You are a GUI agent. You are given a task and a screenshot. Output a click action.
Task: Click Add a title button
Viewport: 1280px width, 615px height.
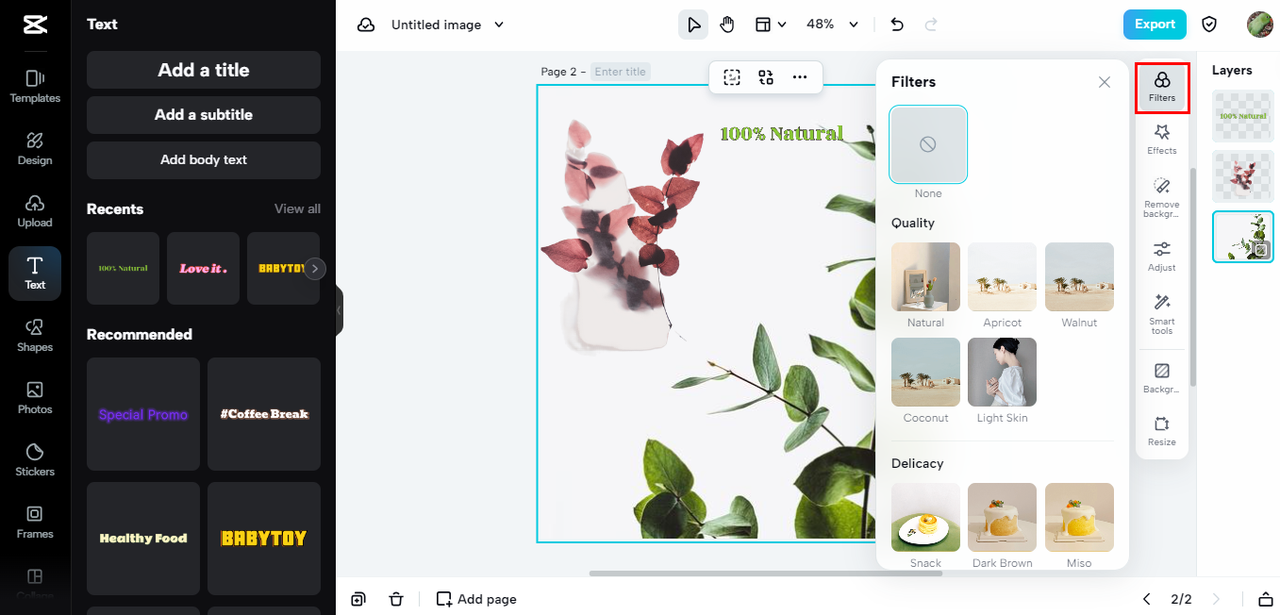point(204,70)
